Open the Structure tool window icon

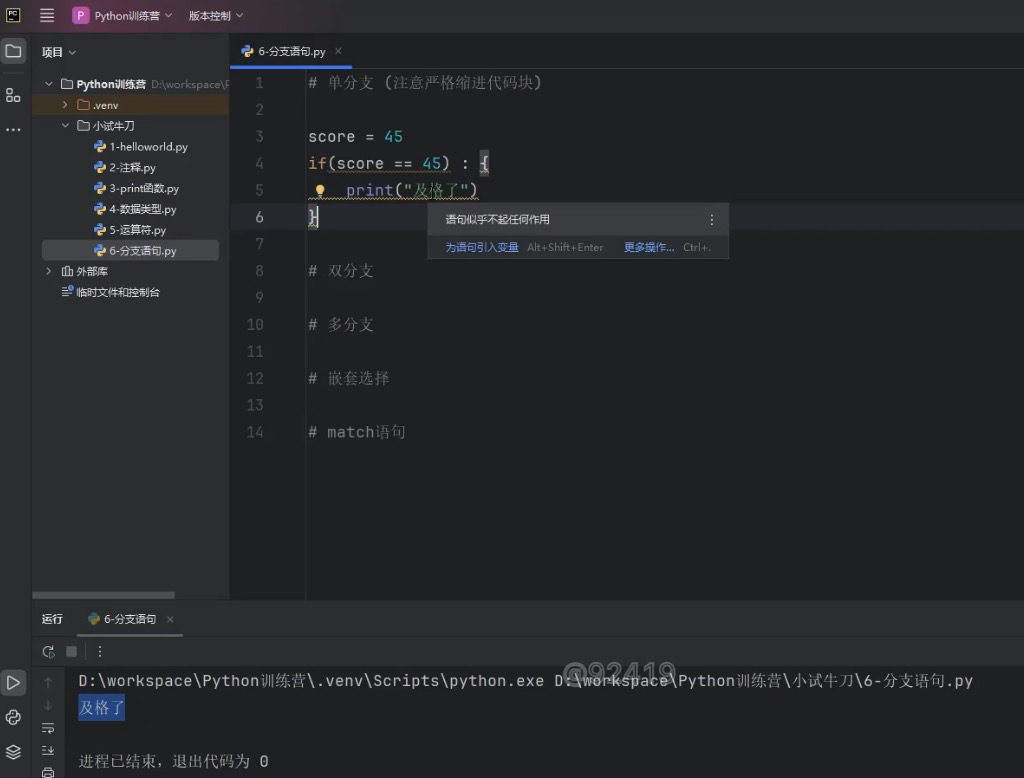click(x=13, y=95)
